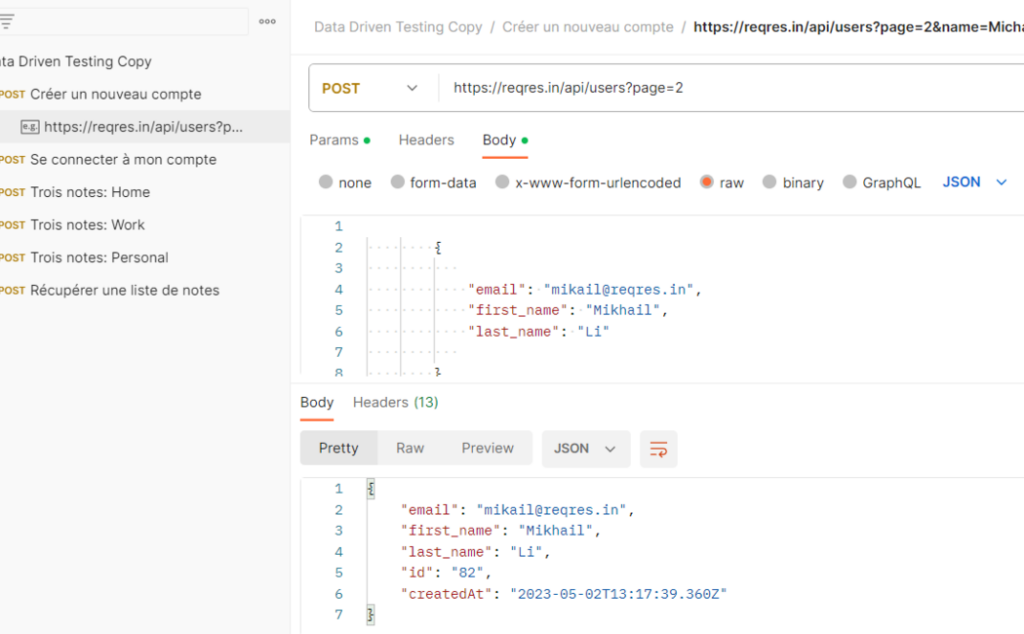Click 'Créer un nouveau compte' breadcrumb link
Image resolution: width=1024 pixels, height=634 pixels.
588,27
